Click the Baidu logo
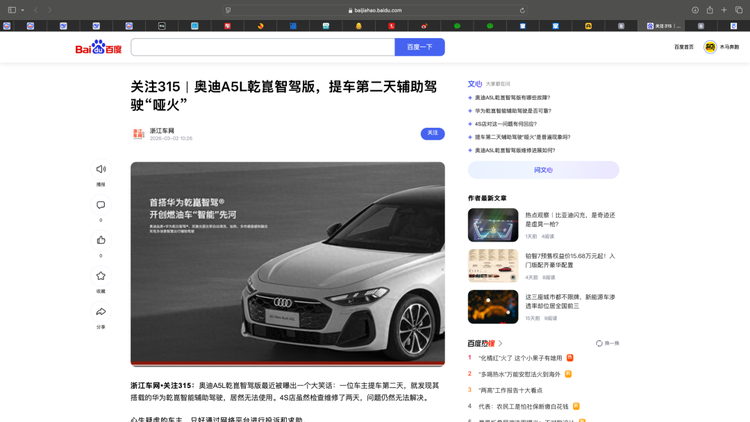The width and height of the screenshot is (750, 422). pos(98,47)
